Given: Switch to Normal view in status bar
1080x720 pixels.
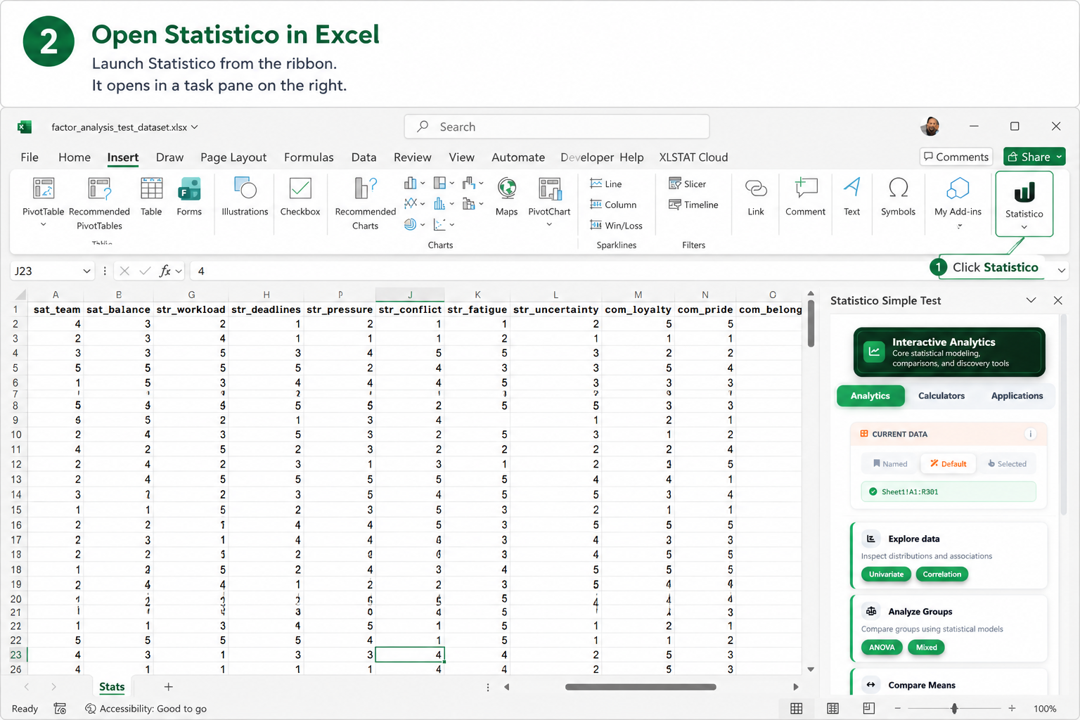Looking at the screenshot, I should pyautogui.click(x=796, y=708).
